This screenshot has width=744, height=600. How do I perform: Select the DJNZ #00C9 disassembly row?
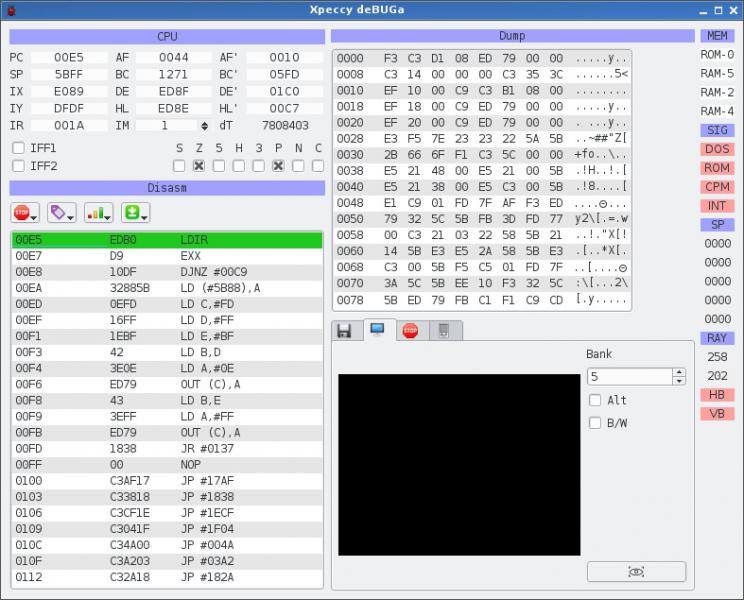point(167,272)
